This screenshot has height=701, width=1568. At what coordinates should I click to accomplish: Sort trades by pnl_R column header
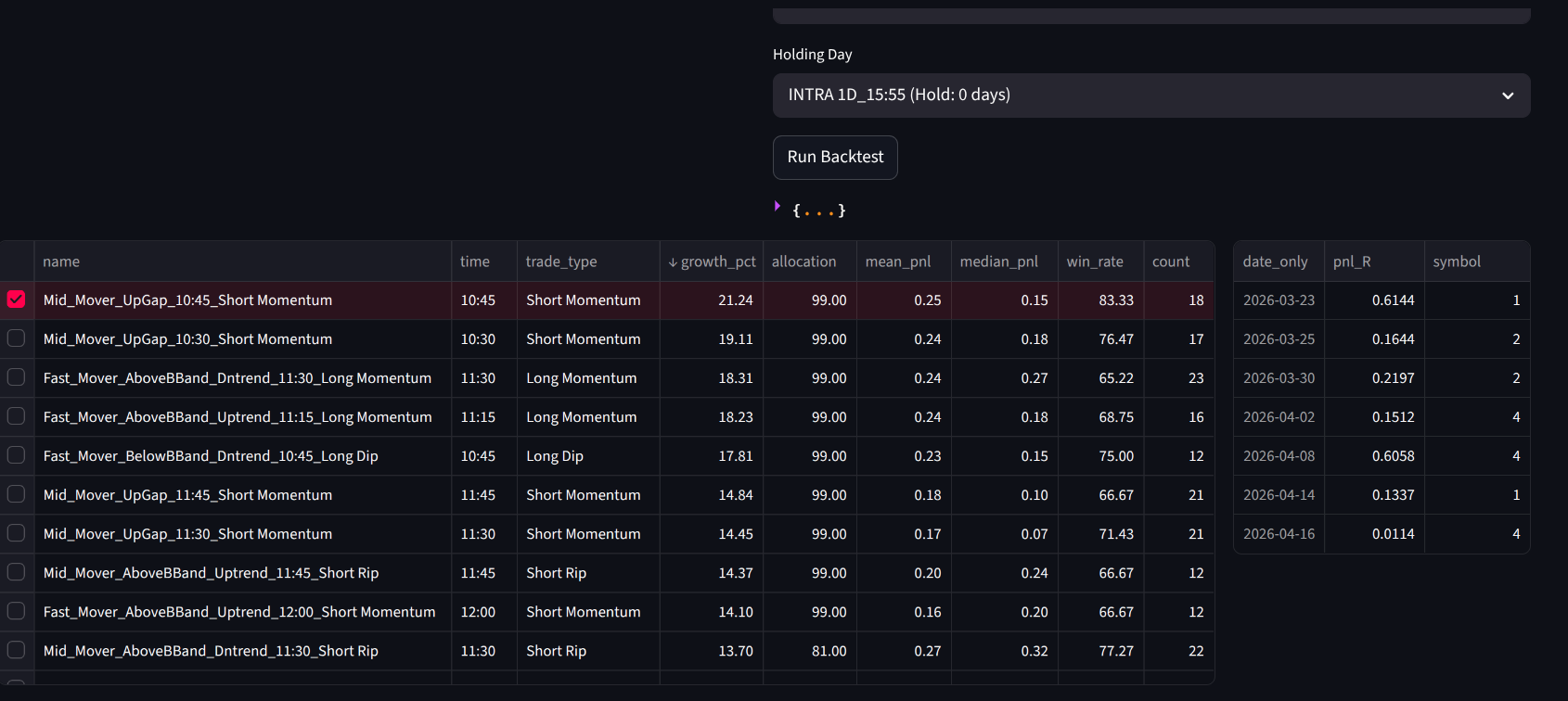(1351, 261)
